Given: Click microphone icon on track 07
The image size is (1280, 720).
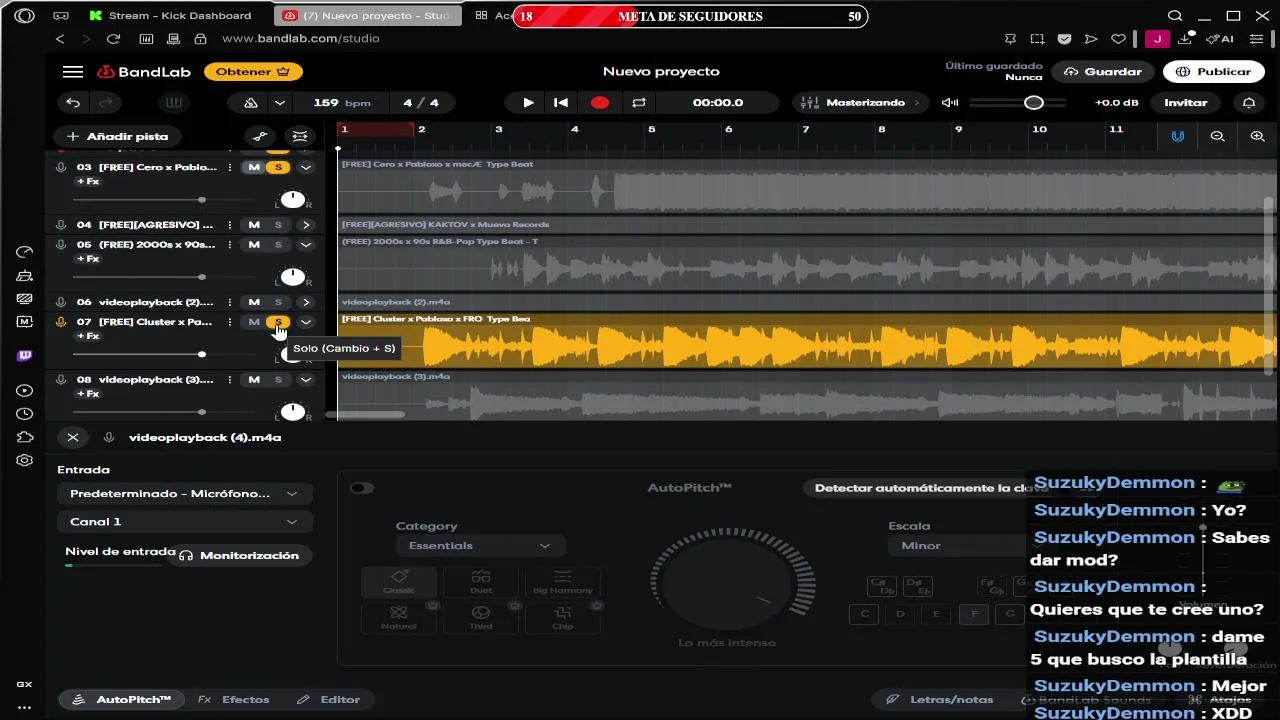Looking at the screenshot, I should coord(61,322).
